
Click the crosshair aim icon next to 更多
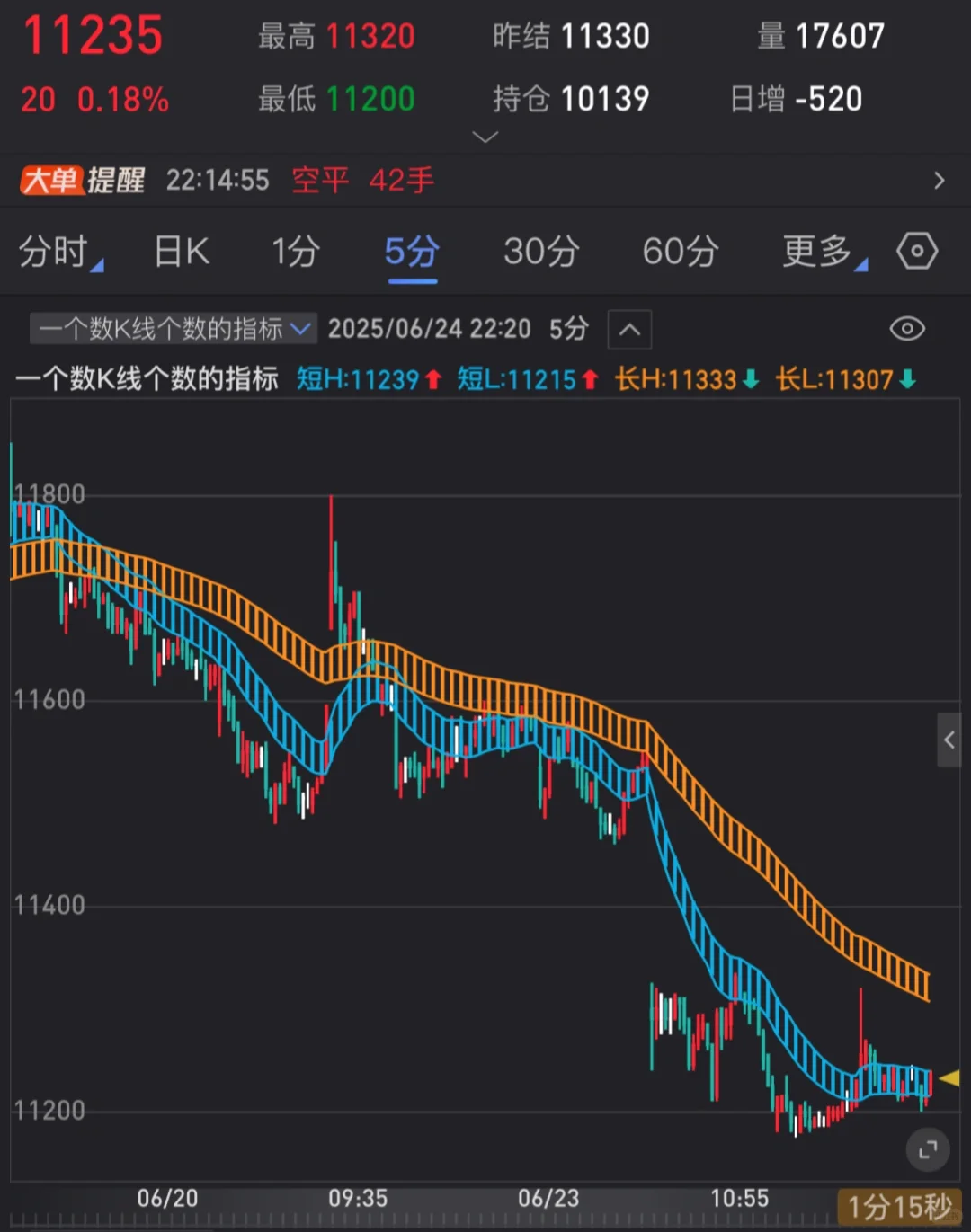(x=916, y=253)
